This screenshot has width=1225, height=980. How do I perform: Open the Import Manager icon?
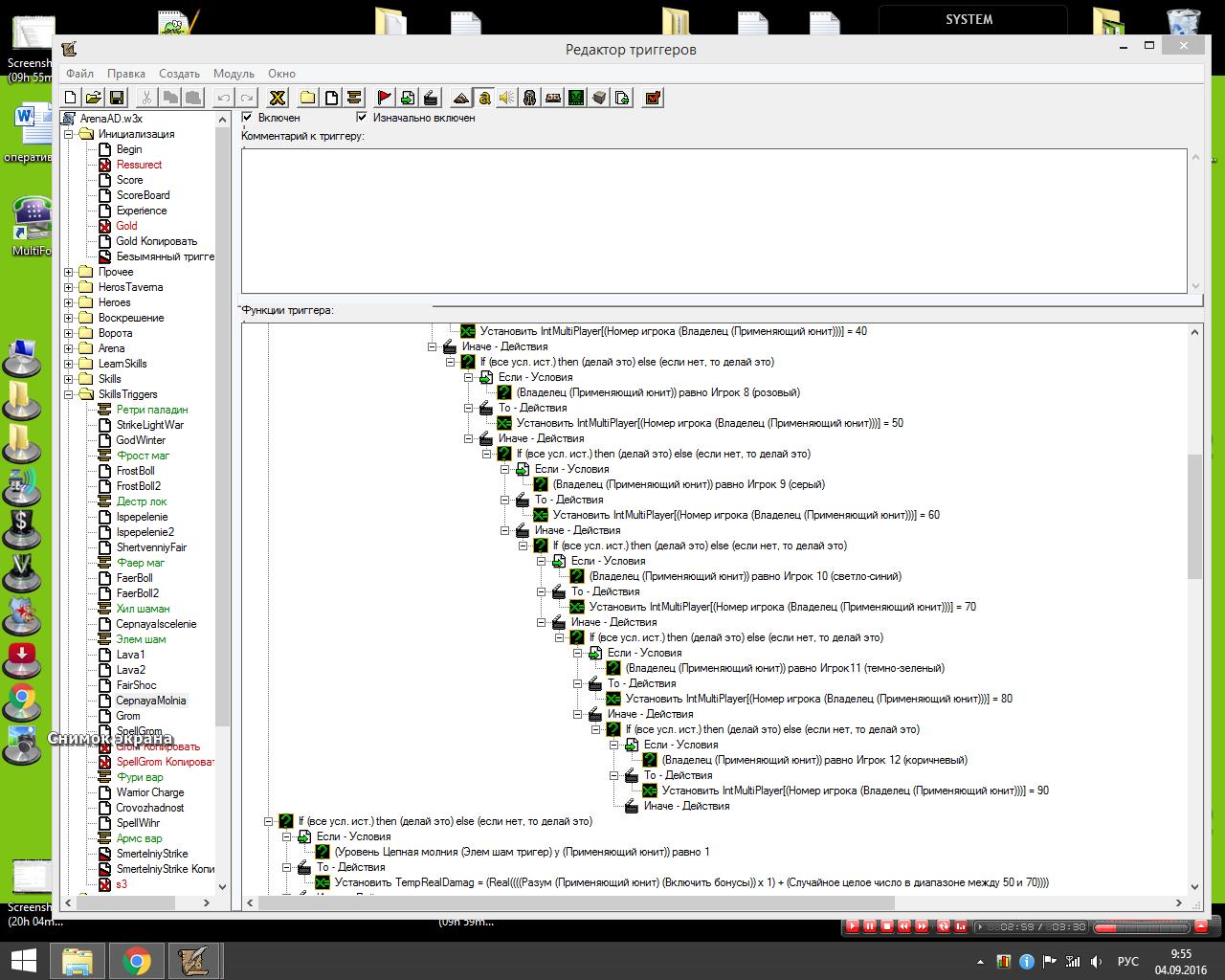pos(621,98)
